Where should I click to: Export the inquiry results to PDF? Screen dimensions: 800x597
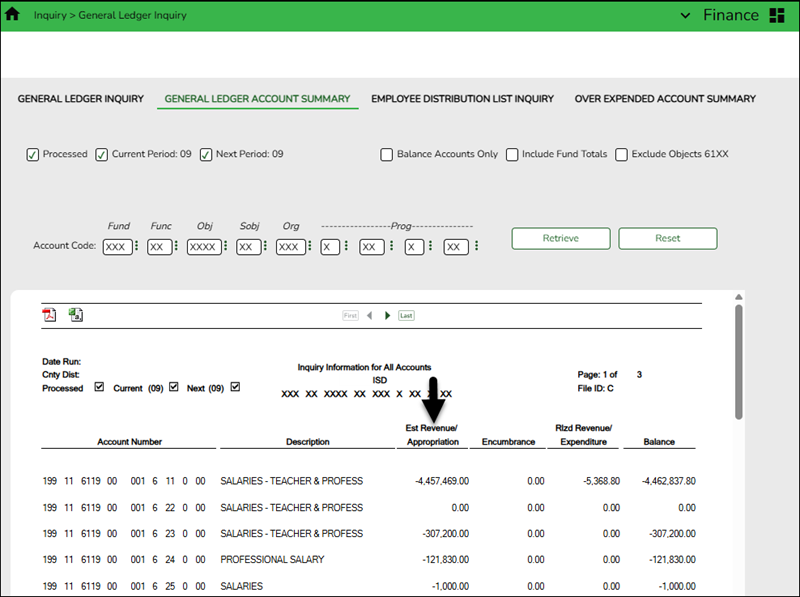pos(48,313)
